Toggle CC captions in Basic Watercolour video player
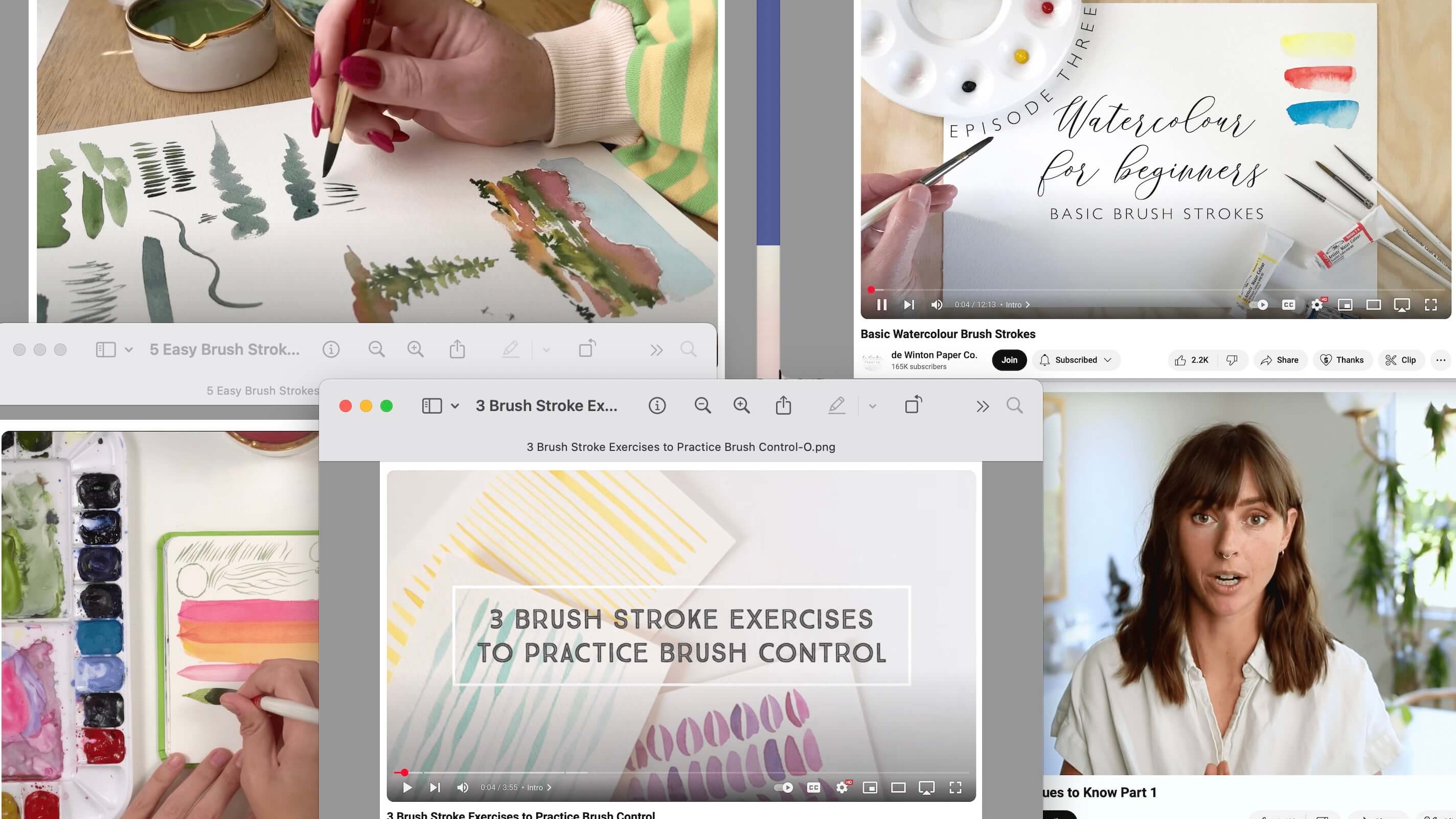Viewport: 1456px width, 819px height. tap(1289, 305)
